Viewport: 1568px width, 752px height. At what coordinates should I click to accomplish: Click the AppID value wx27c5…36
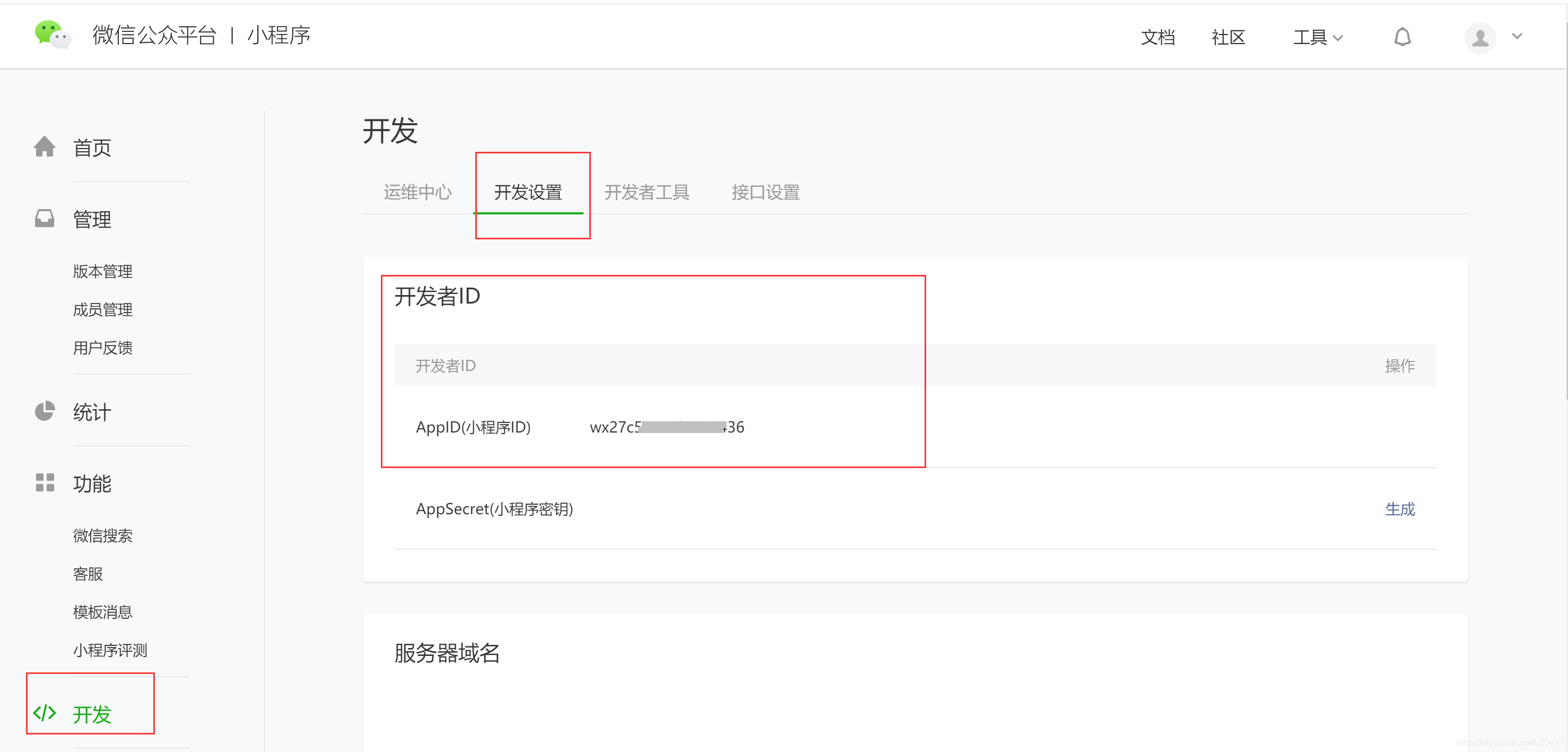click(x=667, y=427)
